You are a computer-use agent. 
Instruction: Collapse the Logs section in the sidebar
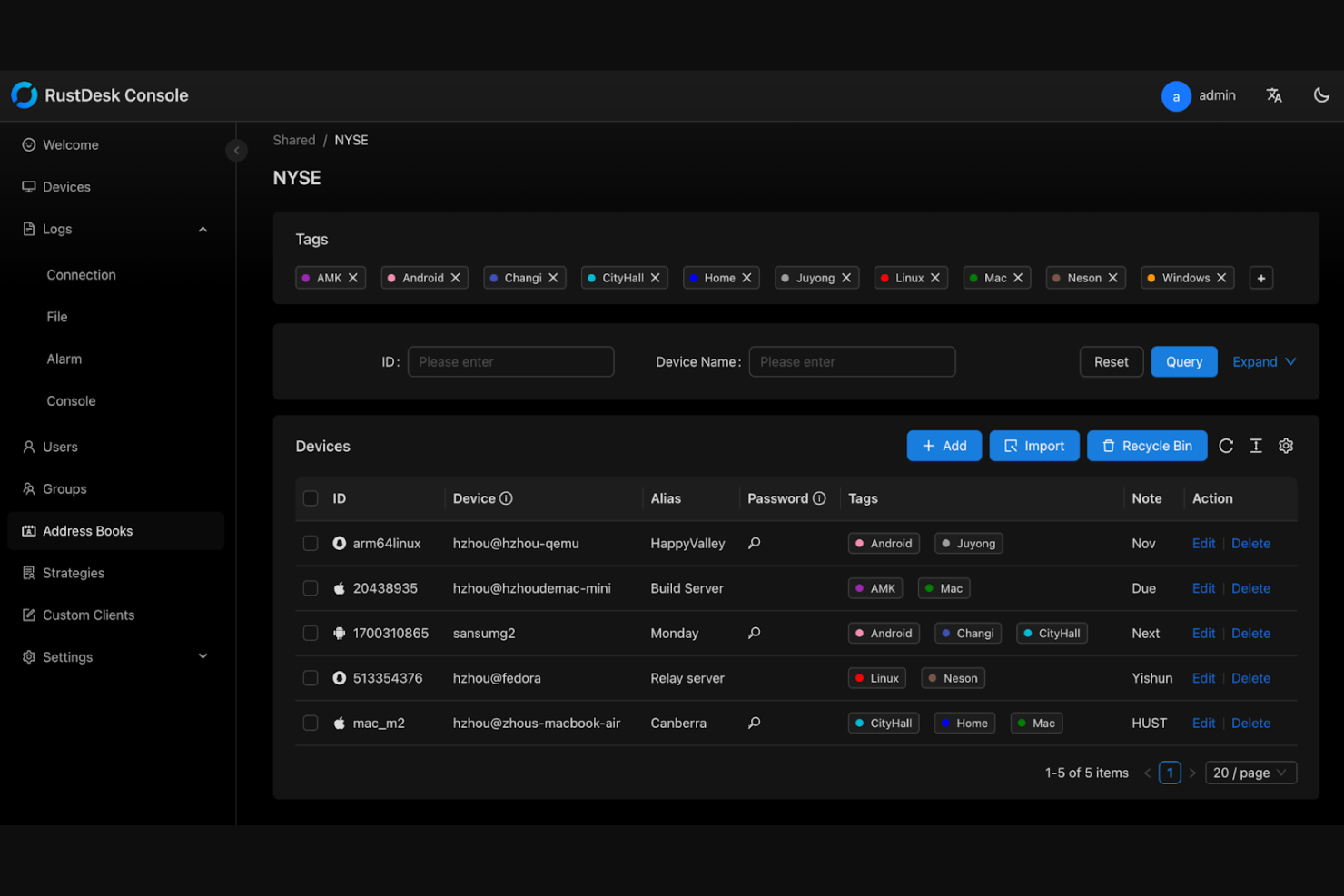pyautogui.click(x=203, y=229)
